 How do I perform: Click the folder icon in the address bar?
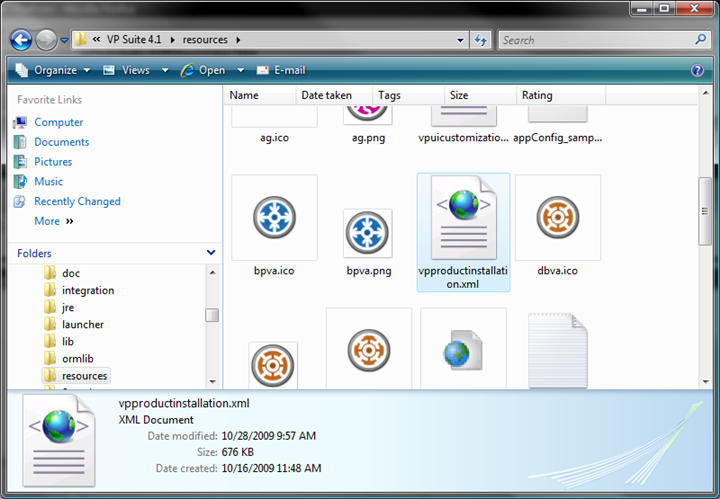pos(80,39)
